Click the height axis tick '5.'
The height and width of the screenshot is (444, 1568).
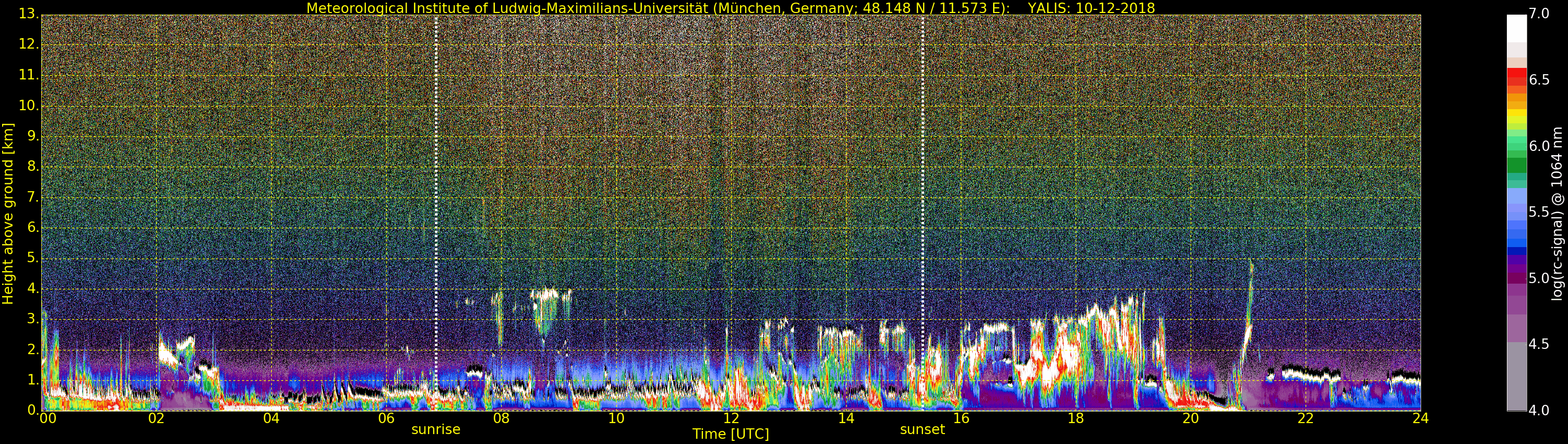(x=33, y=258)
